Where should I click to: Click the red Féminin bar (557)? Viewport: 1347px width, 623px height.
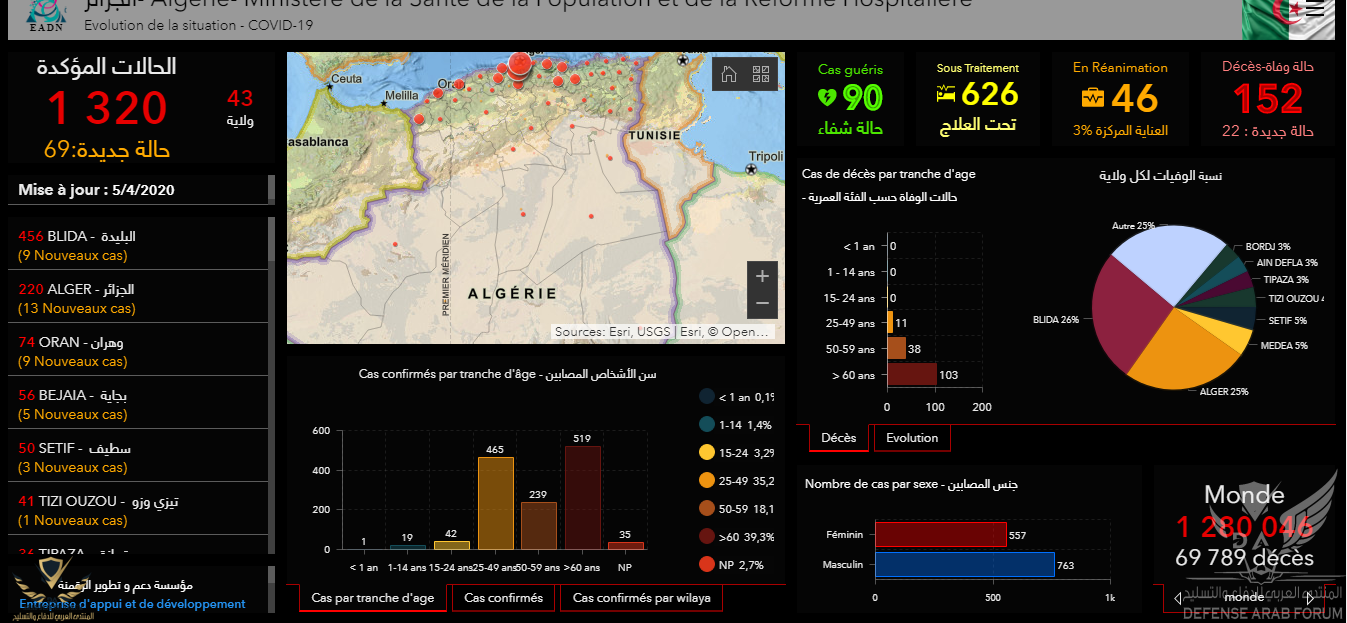coord(941,535)
